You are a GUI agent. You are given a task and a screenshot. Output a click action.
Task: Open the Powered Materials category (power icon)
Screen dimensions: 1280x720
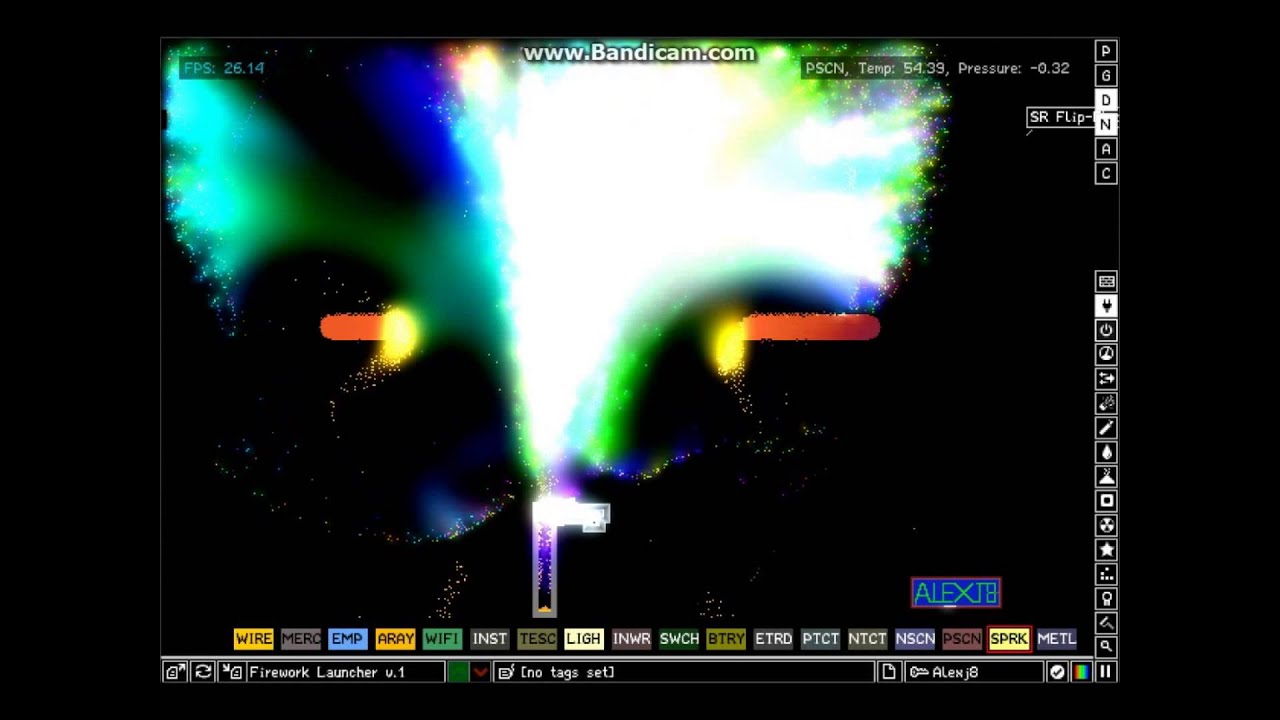(1106, 330)
